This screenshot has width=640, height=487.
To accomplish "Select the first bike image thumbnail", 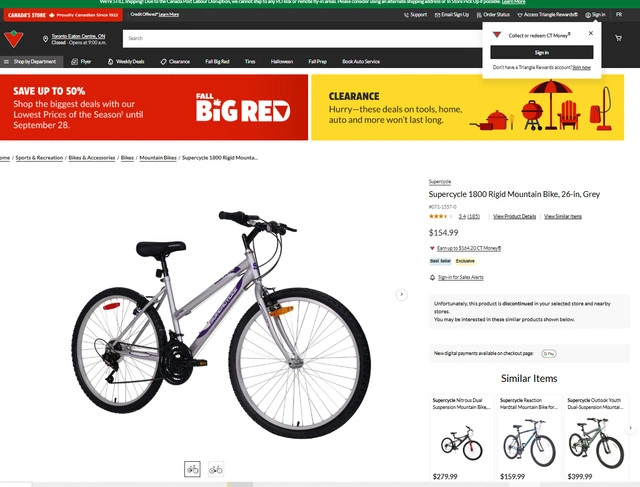I will pyautogui.click(x=192, y=469).
